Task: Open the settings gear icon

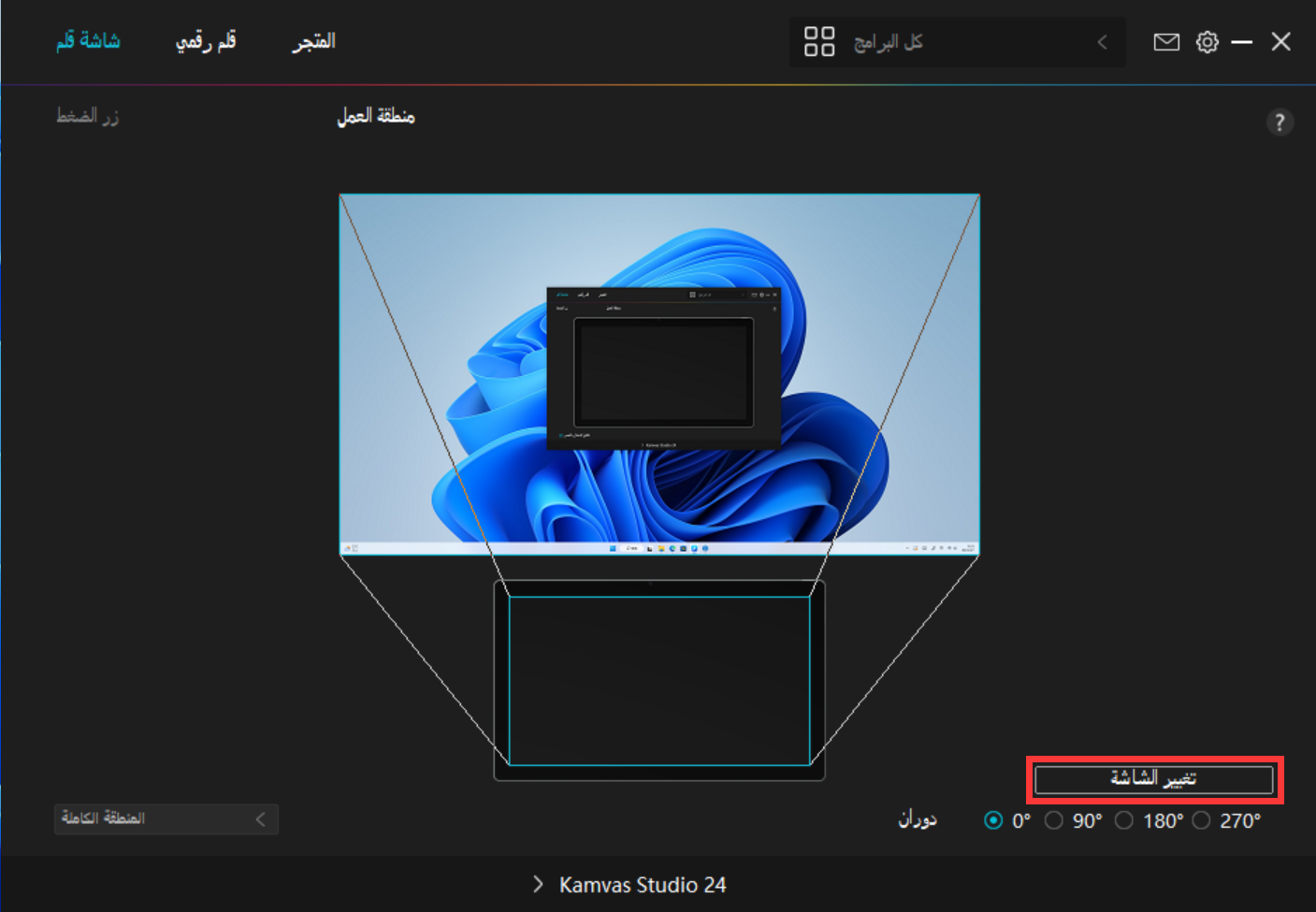Action: (1207, 42)
